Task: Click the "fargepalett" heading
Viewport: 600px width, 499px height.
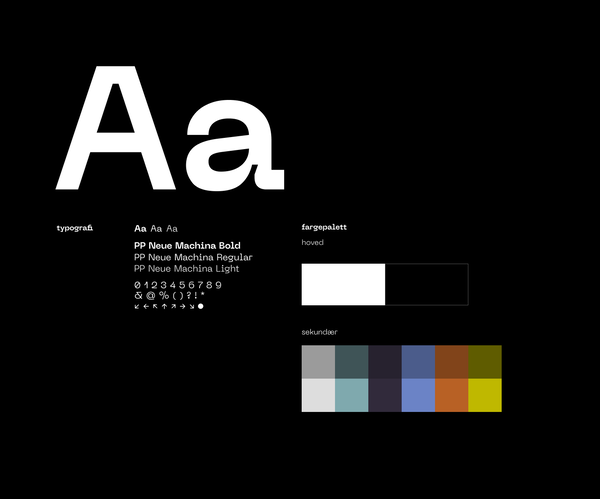Action: [324, 227]
